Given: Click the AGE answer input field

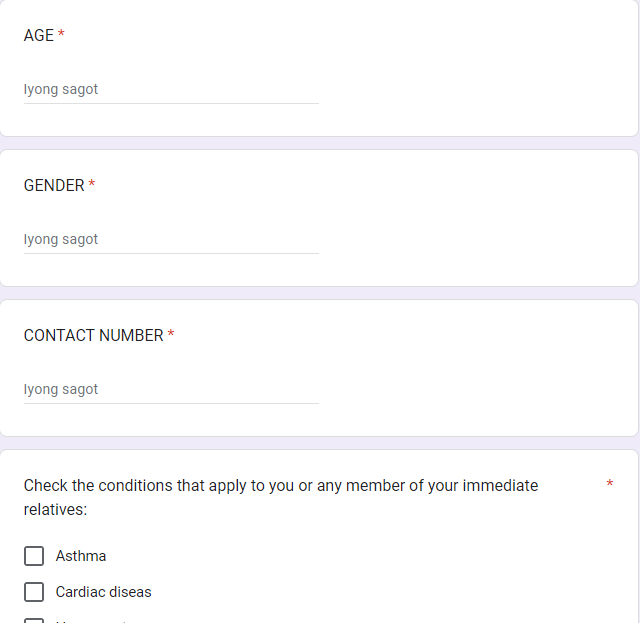Looking at the screenshot, I should [x=171, y=89].
